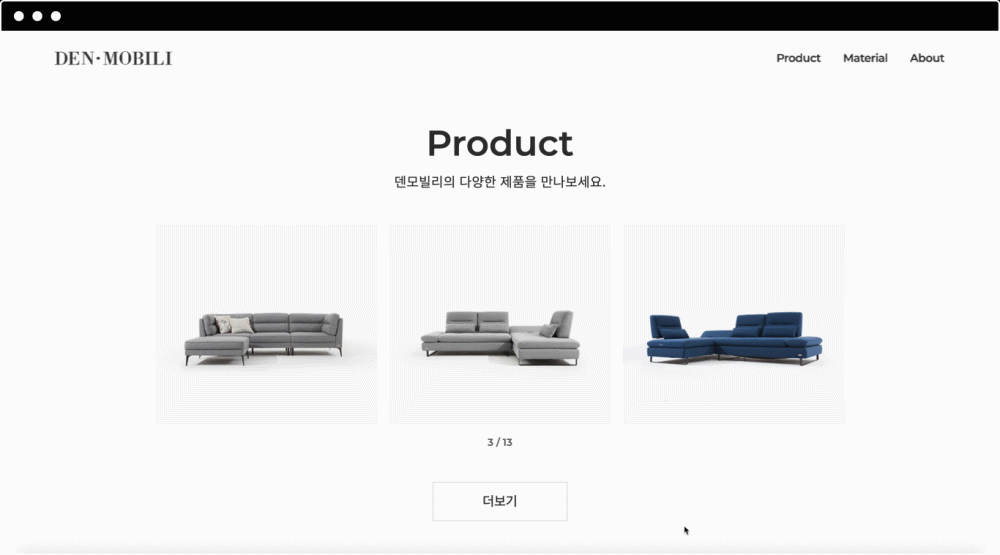Open the gray corner sofa thumbnail in the middle

coord(499,324)
